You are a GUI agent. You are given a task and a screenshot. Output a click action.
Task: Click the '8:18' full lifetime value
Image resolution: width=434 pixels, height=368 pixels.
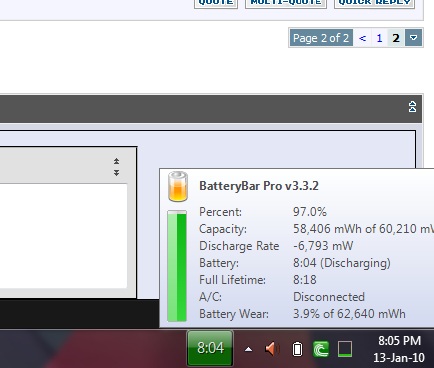coord(305,280)
